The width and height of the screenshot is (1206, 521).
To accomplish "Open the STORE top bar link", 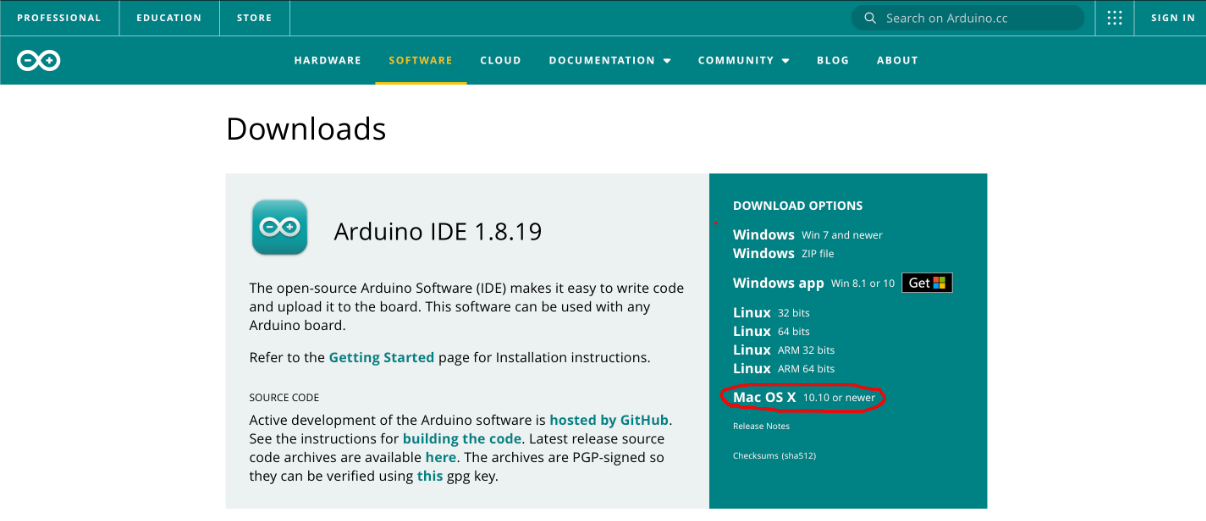I will 254,18.
